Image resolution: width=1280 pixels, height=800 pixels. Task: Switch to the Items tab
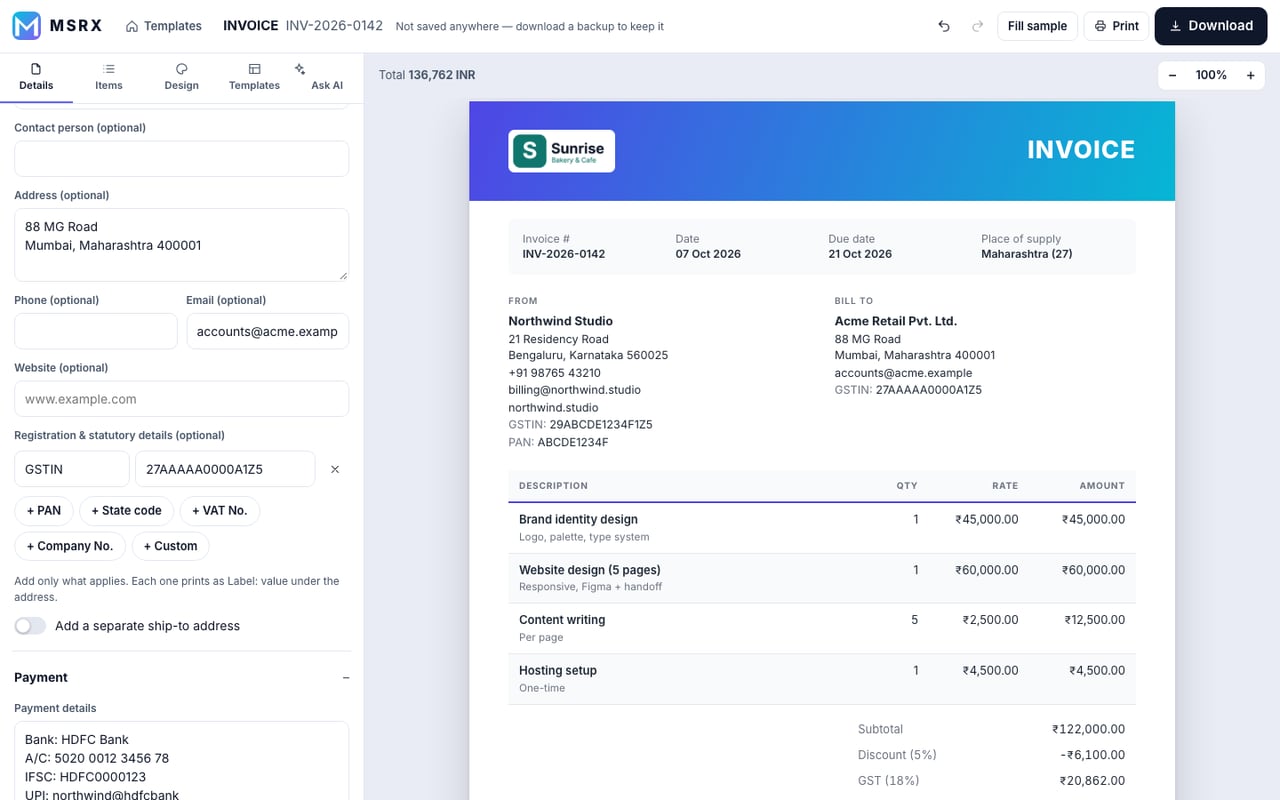tap(109, 77)
